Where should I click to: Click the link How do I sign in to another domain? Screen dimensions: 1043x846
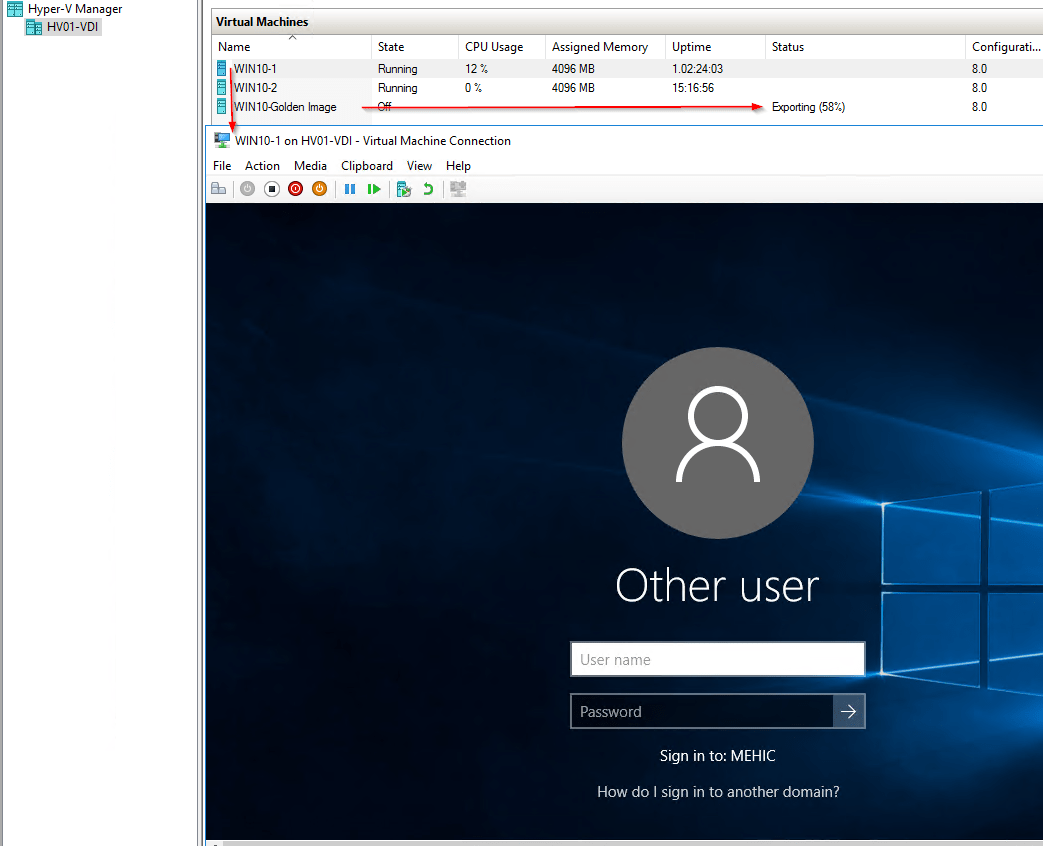click(x=717, y=791)
